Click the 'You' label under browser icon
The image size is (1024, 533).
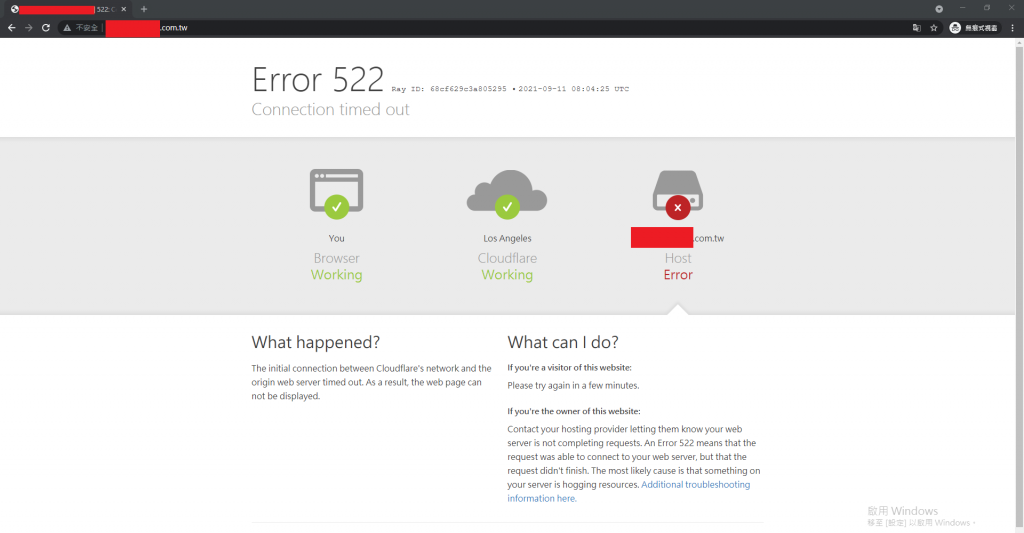pos(336,238)
